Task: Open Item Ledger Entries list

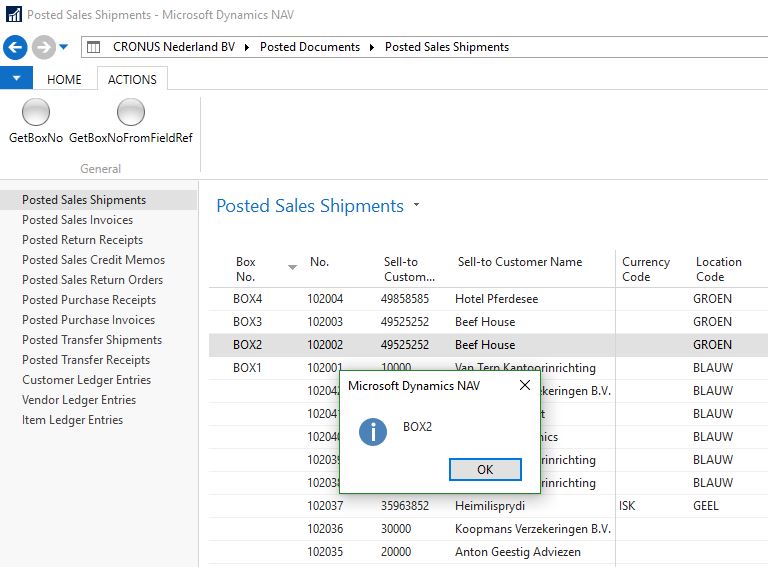Action: 72,420
